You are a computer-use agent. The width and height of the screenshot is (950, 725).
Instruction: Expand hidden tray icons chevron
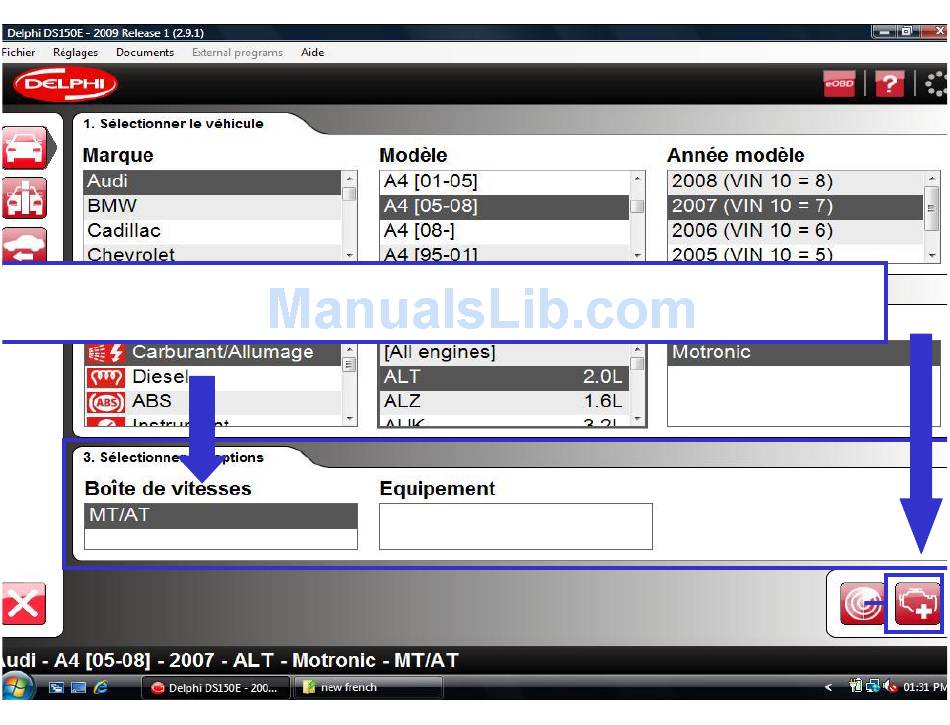(x=828, y=687)
